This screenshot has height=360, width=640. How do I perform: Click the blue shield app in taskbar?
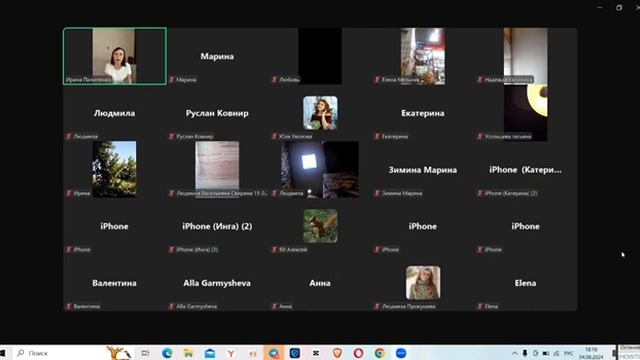pos(295,353)
